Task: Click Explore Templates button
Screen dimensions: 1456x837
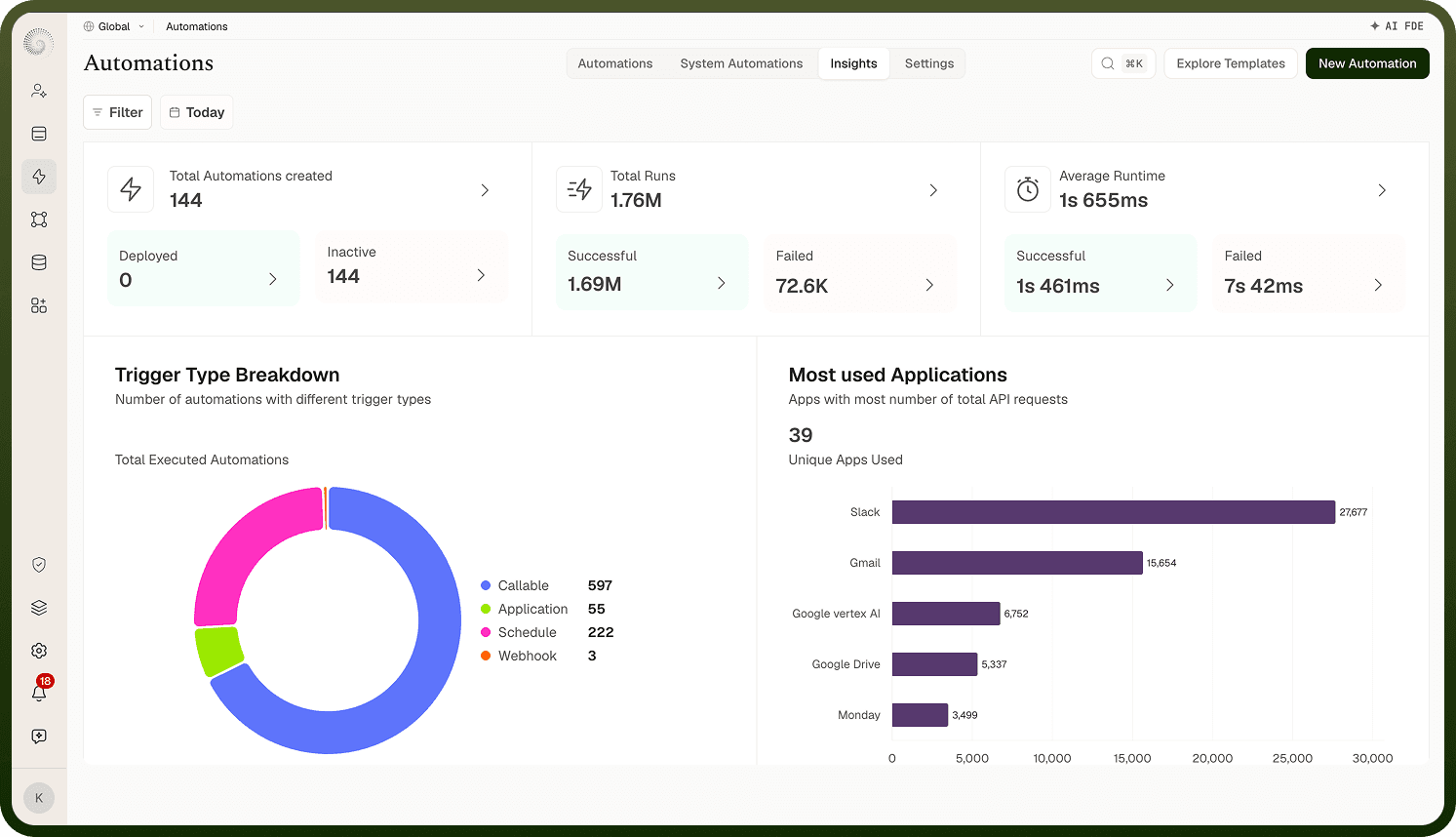Action: coord(1231,63)
